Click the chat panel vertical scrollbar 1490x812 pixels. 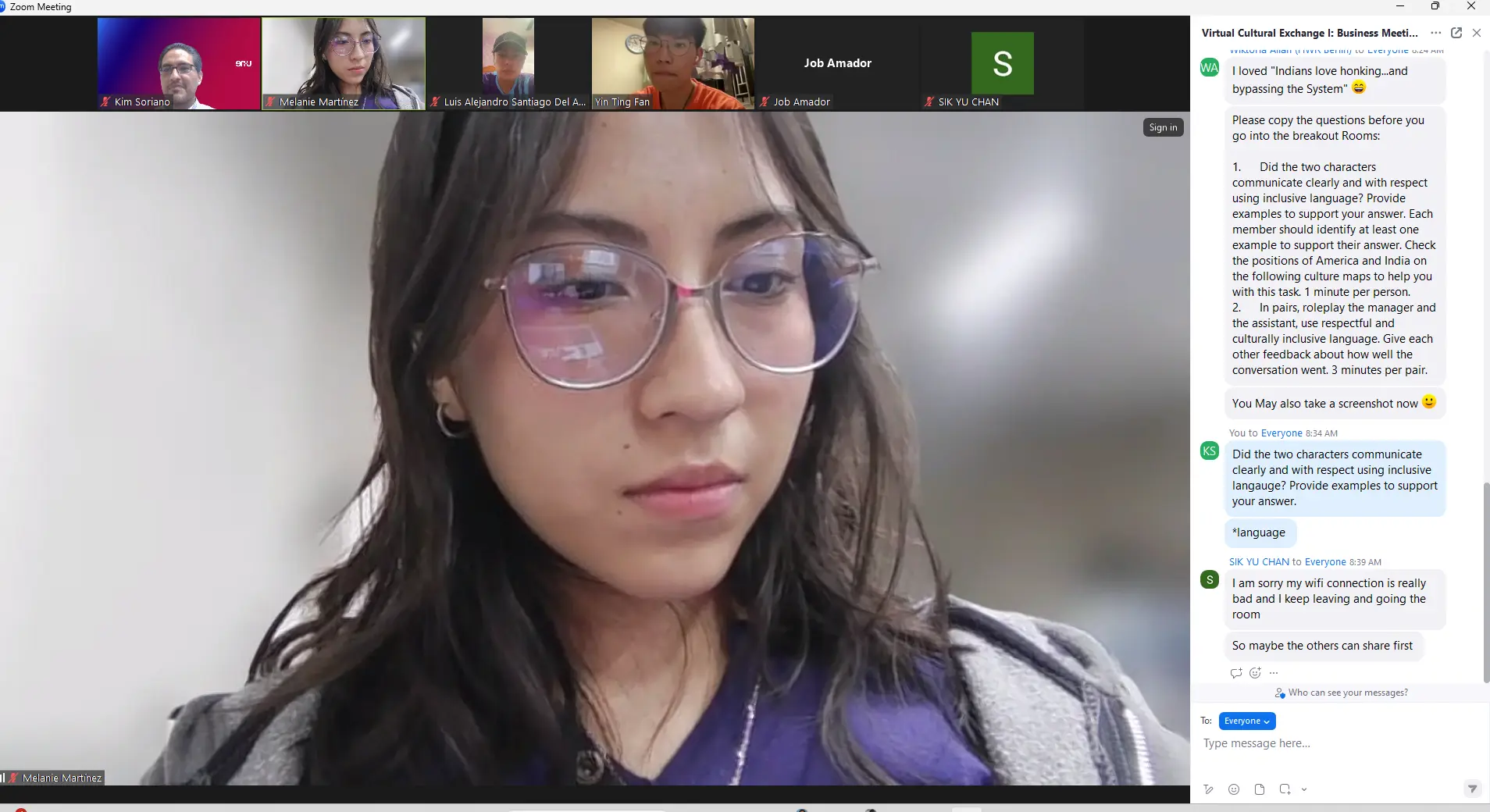(1485, 582)
